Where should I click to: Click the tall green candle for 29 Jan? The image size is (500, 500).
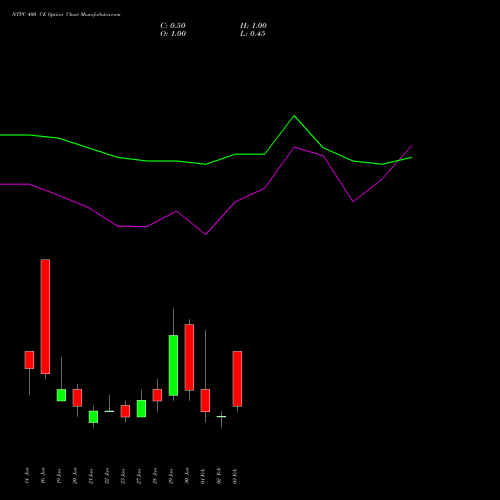(x=173, y=365)
